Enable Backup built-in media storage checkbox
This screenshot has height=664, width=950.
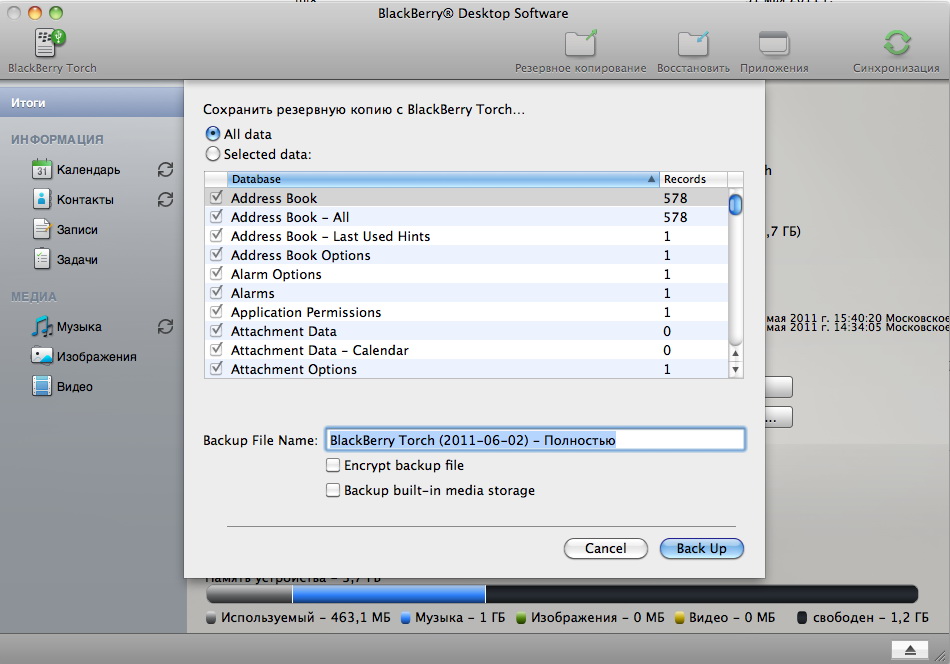click(333, 490)
